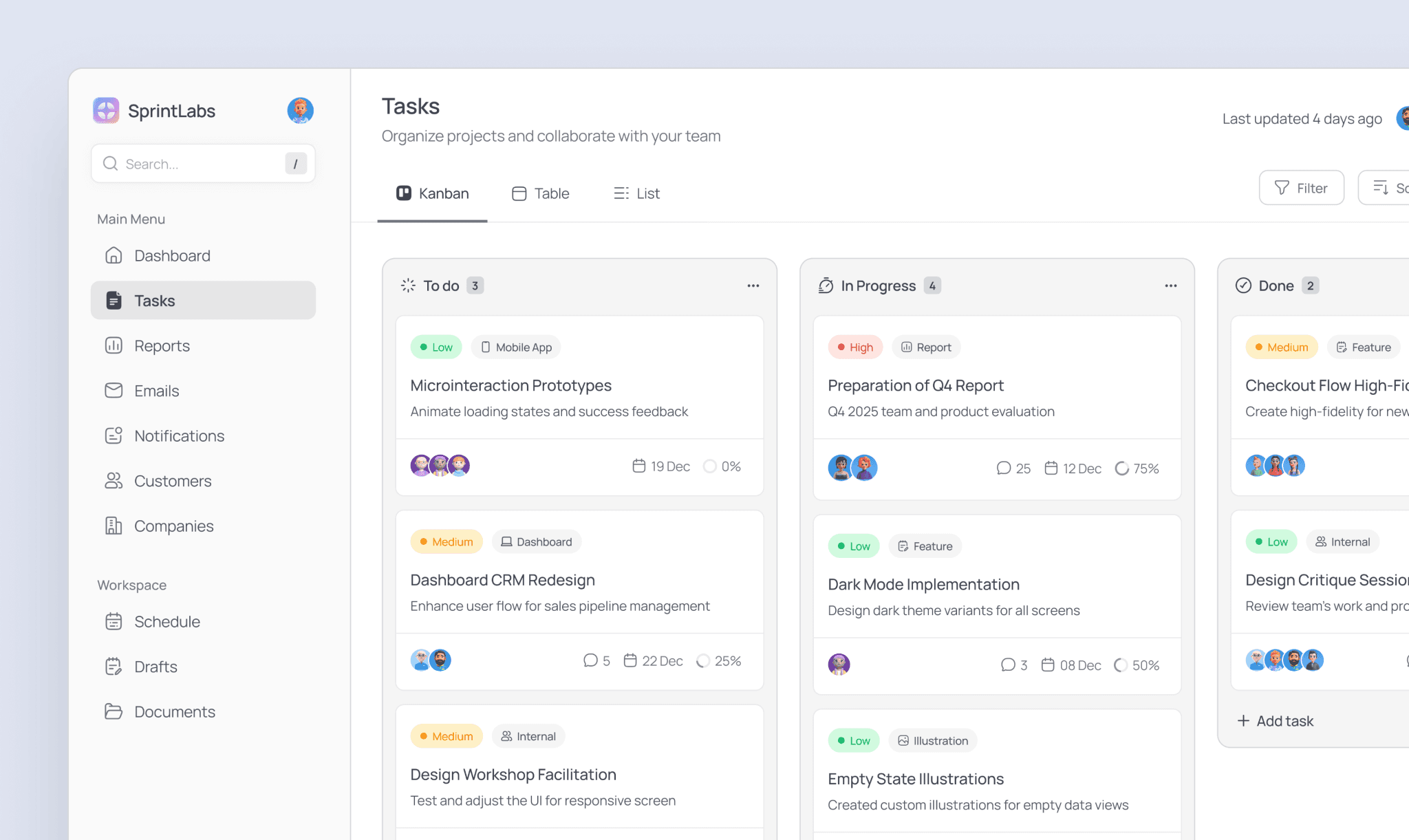Click the user profile avatar beside SprintLabs
The image size is (1409, 840).
(x=300, y=110)
